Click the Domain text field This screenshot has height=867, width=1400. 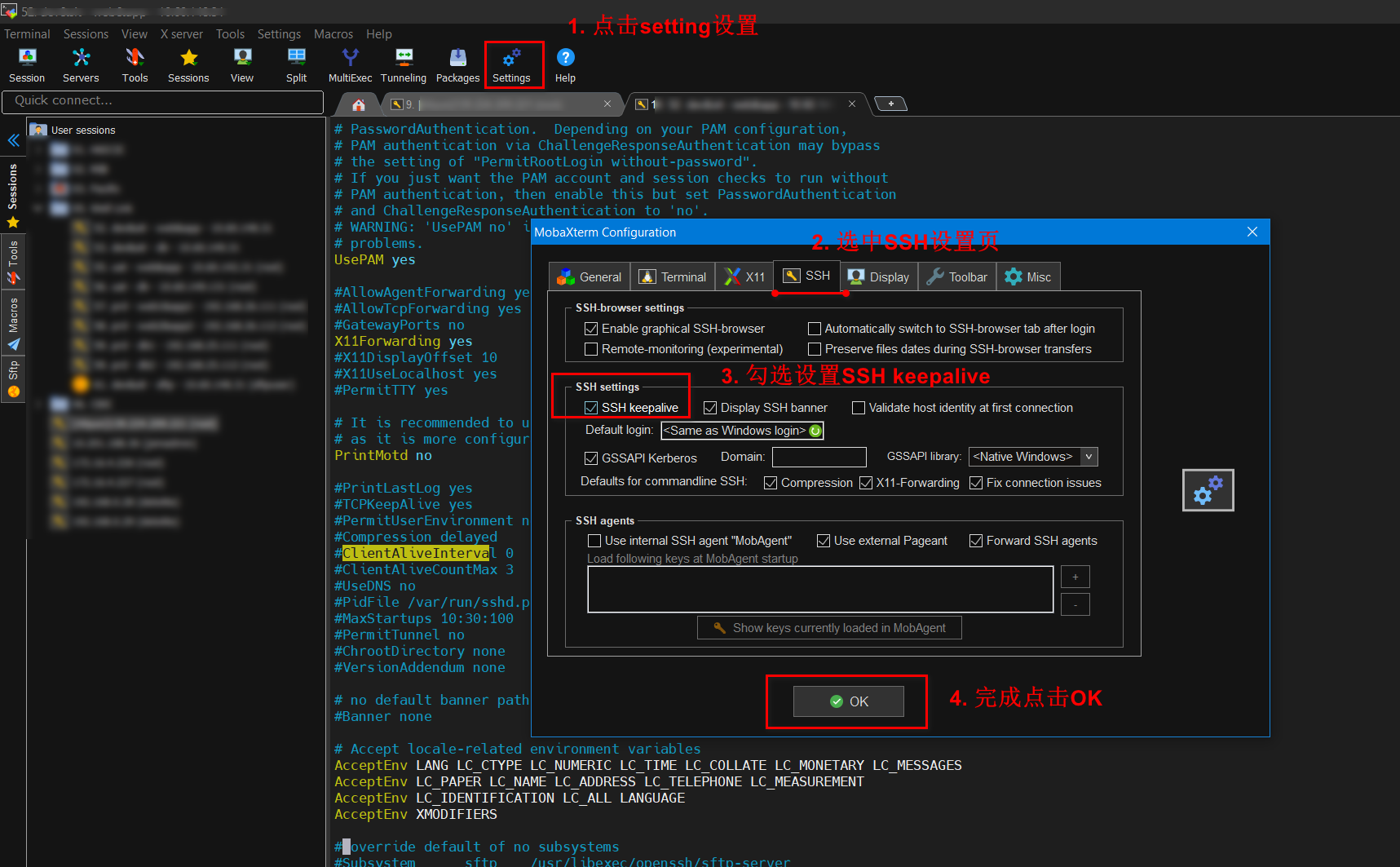coord(819,457)
